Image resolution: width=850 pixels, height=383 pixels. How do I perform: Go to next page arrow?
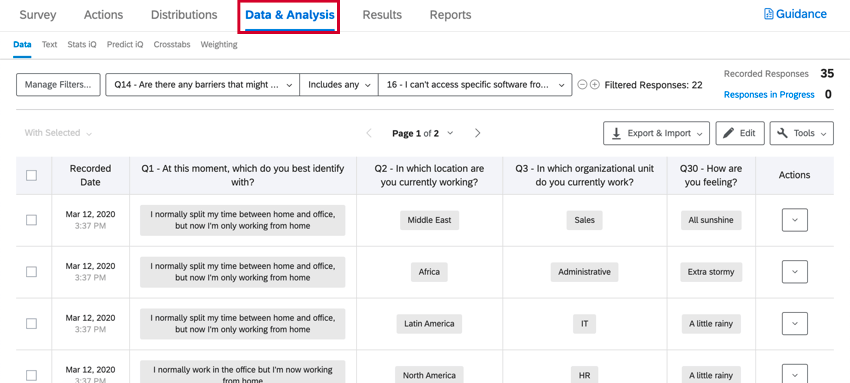[x=478, y=133]
